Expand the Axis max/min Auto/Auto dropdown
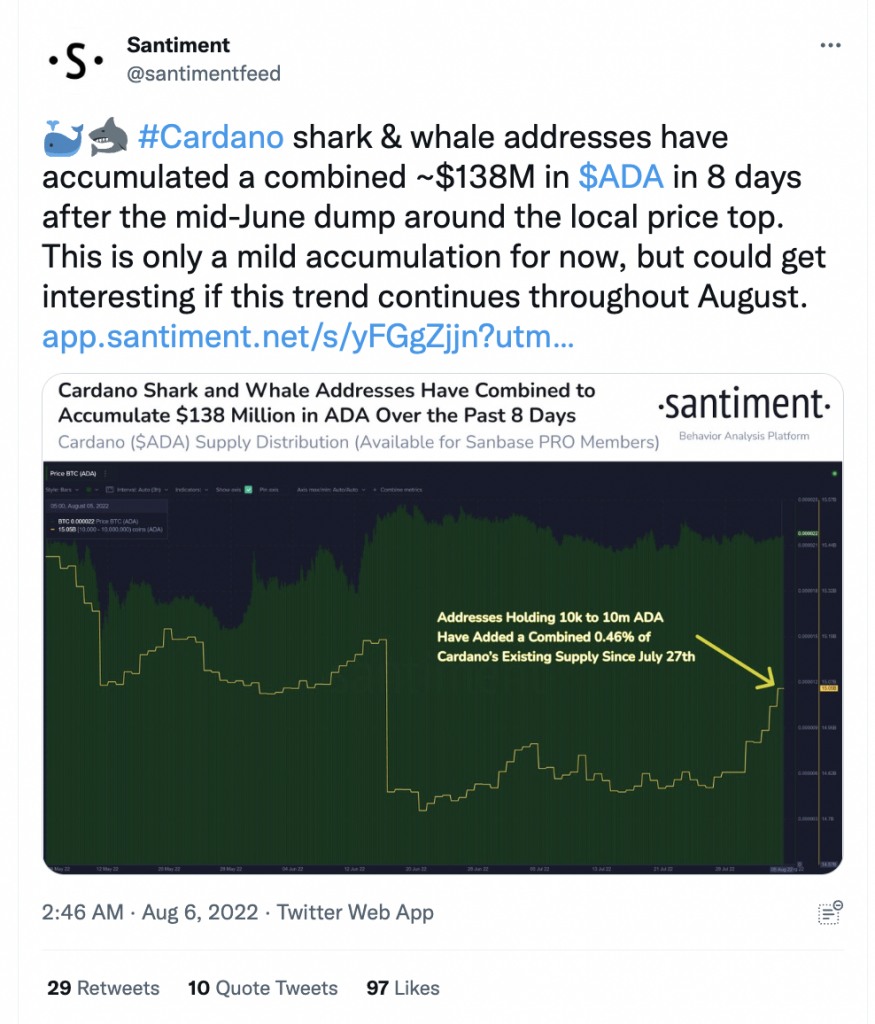 click(331, 490)
